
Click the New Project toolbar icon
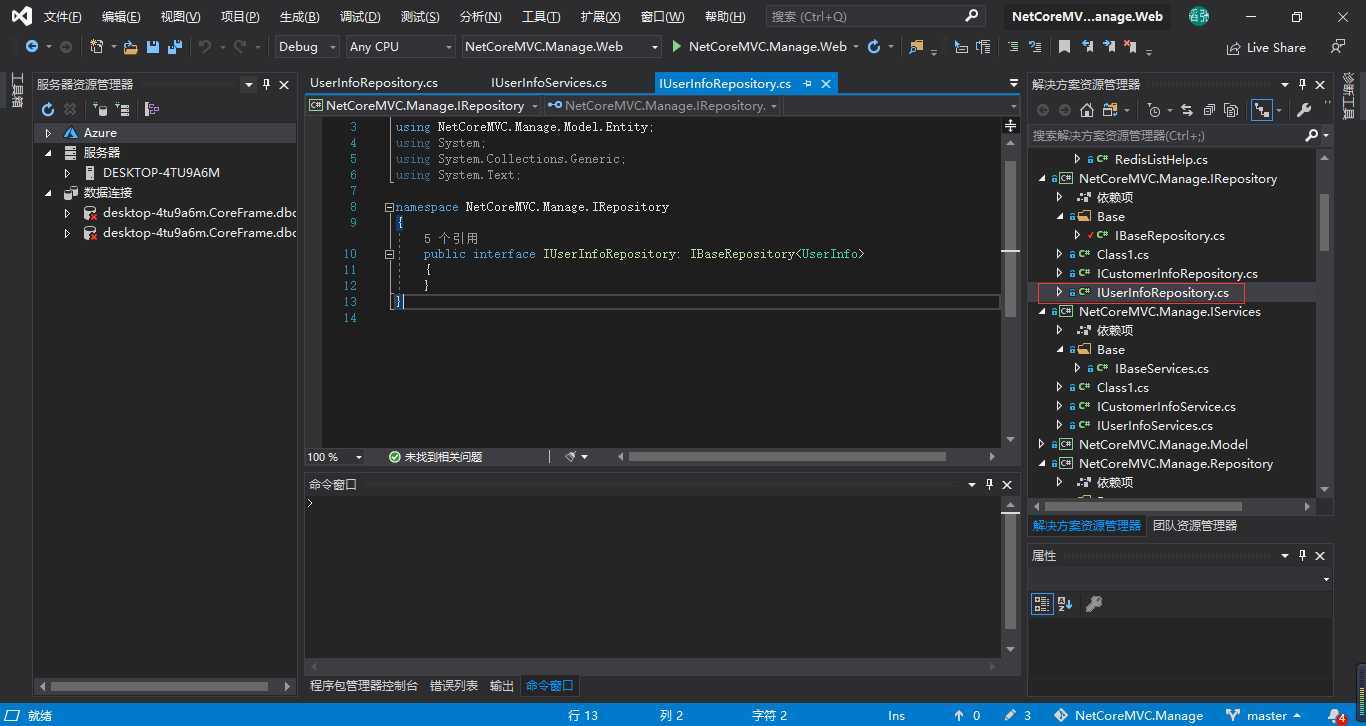coord(96,47)
